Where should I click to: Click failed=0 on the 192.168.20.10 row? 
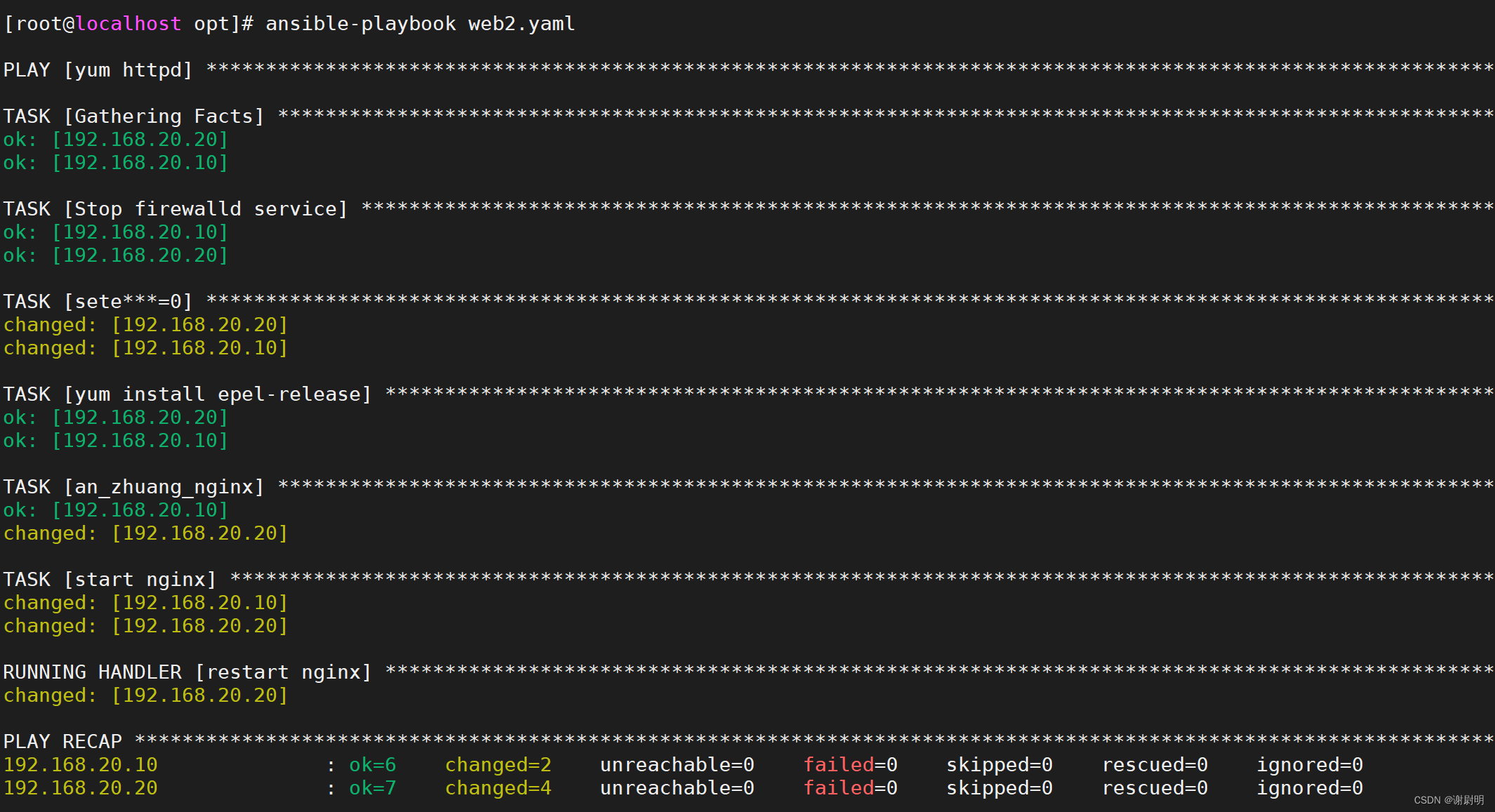(850, 765)
